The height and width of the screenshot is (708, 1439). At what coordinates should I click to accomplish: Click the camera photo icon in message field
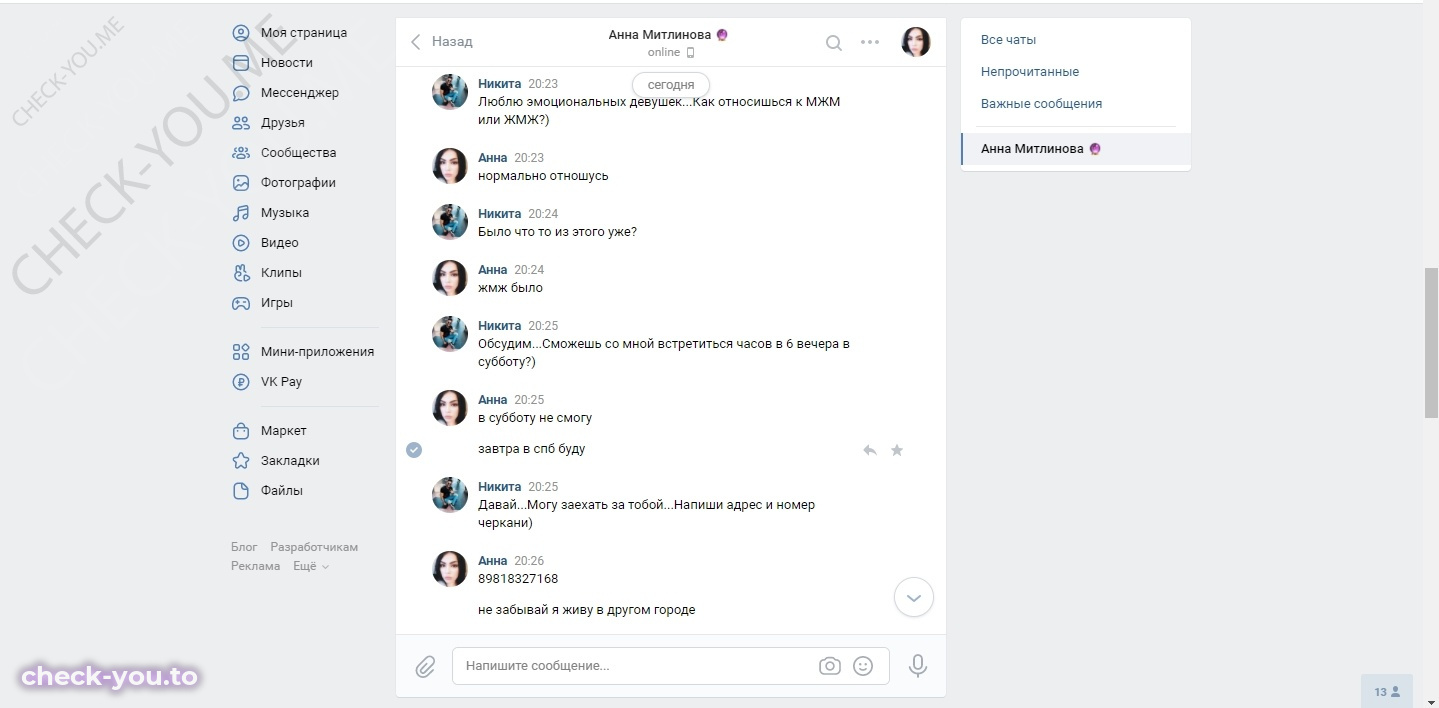829,666
